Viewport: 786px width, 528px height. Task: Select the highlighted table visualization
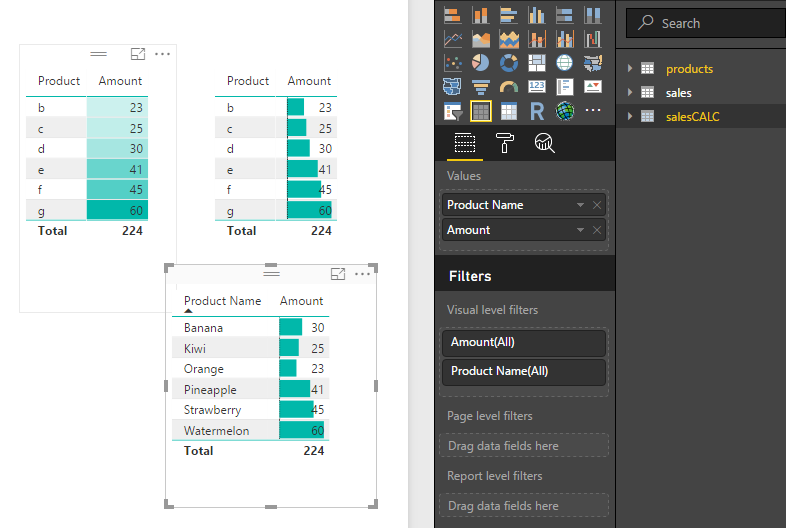pos(481,111)
